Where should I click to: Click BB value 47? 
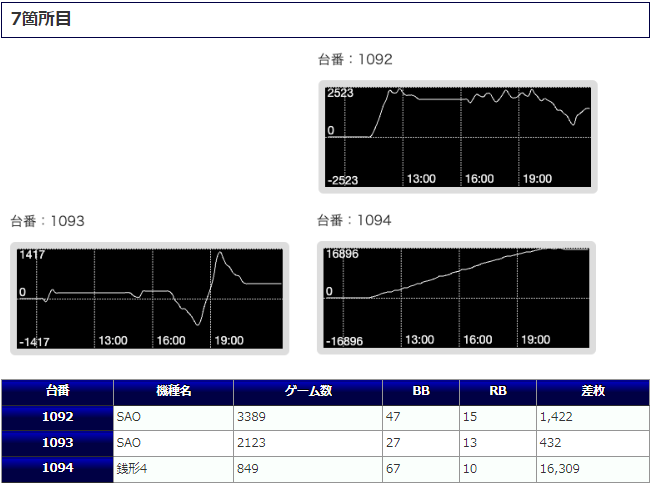click(393, 417)
